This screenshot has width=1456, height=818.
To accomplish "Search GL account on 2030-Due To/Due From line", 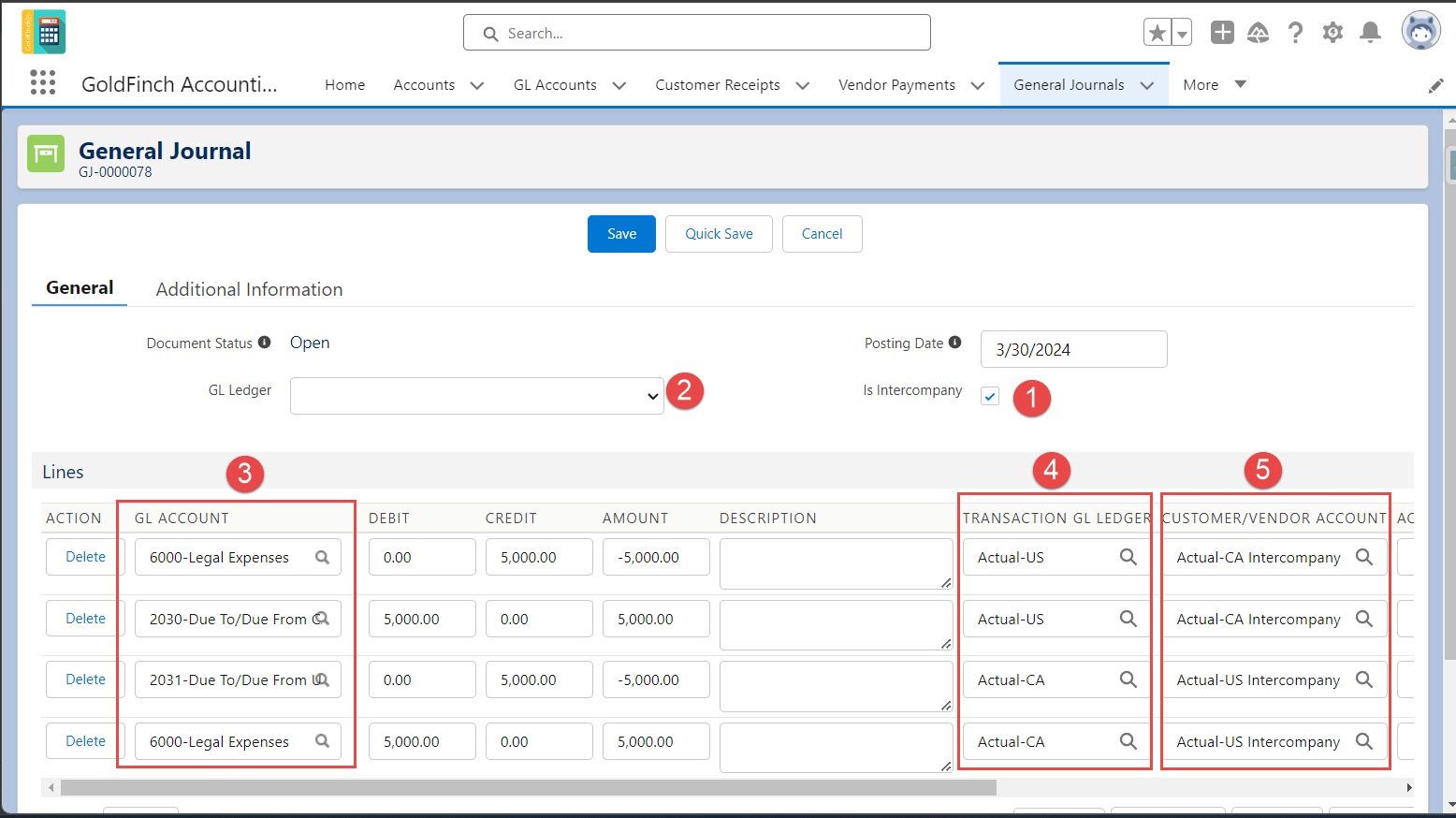I will tap(322, 619).
